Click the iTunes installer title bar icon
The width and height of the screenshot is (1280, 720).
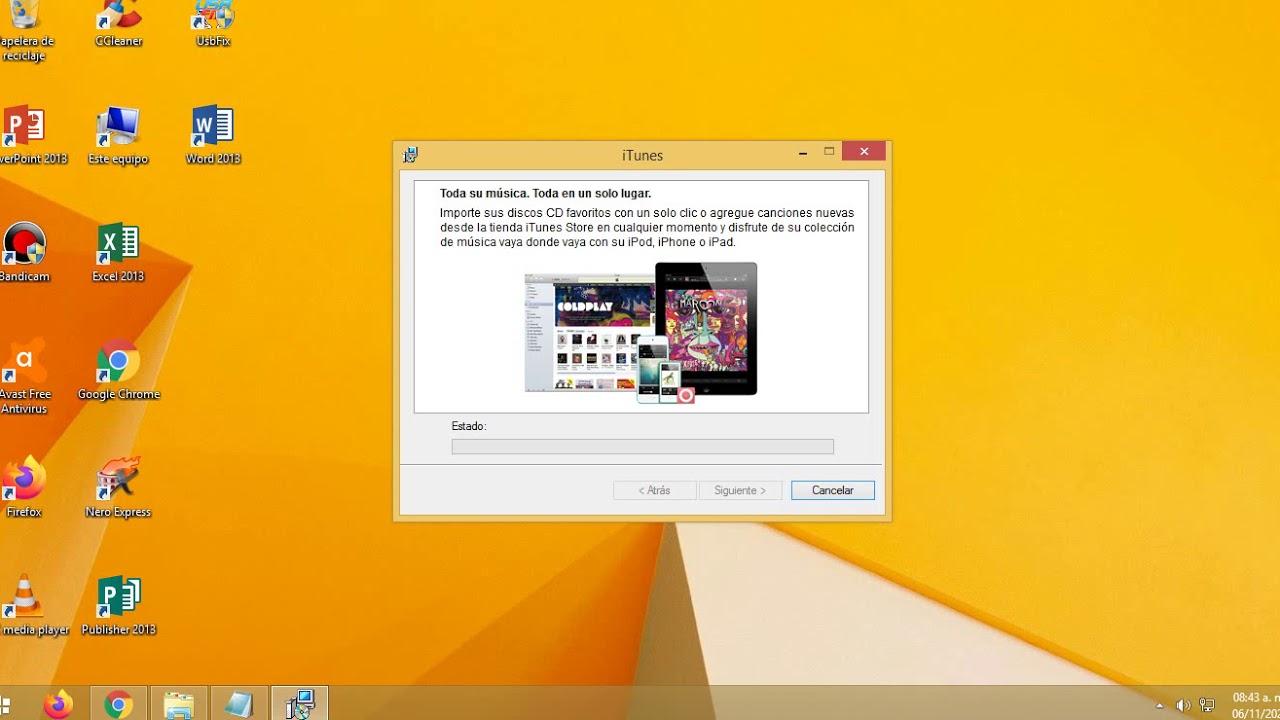[410, 155]
